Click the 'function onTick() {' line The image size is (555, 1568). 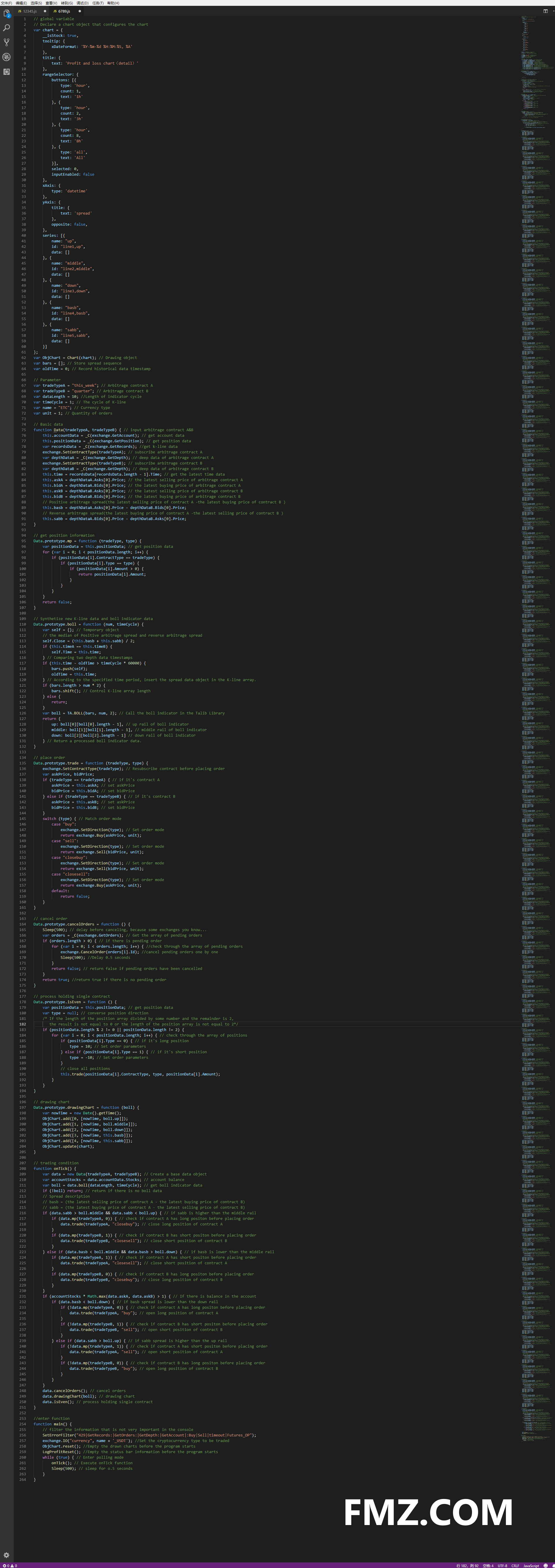(55, 1169)
